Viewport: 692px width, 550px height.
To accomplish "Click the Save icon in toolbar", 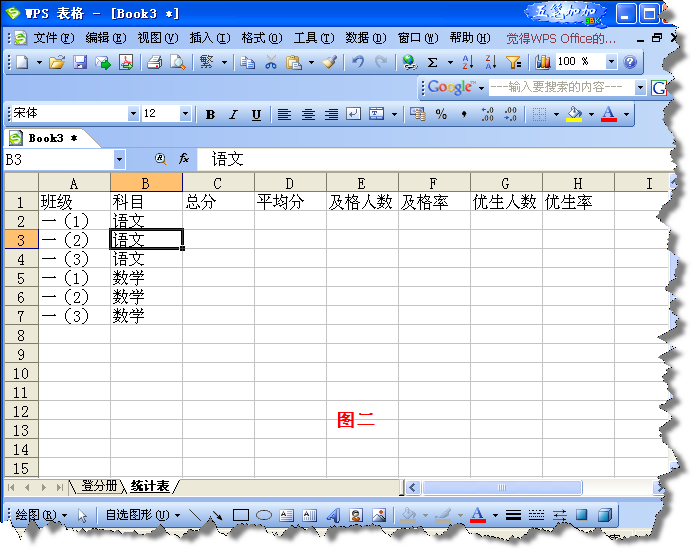I will [79, 62].
